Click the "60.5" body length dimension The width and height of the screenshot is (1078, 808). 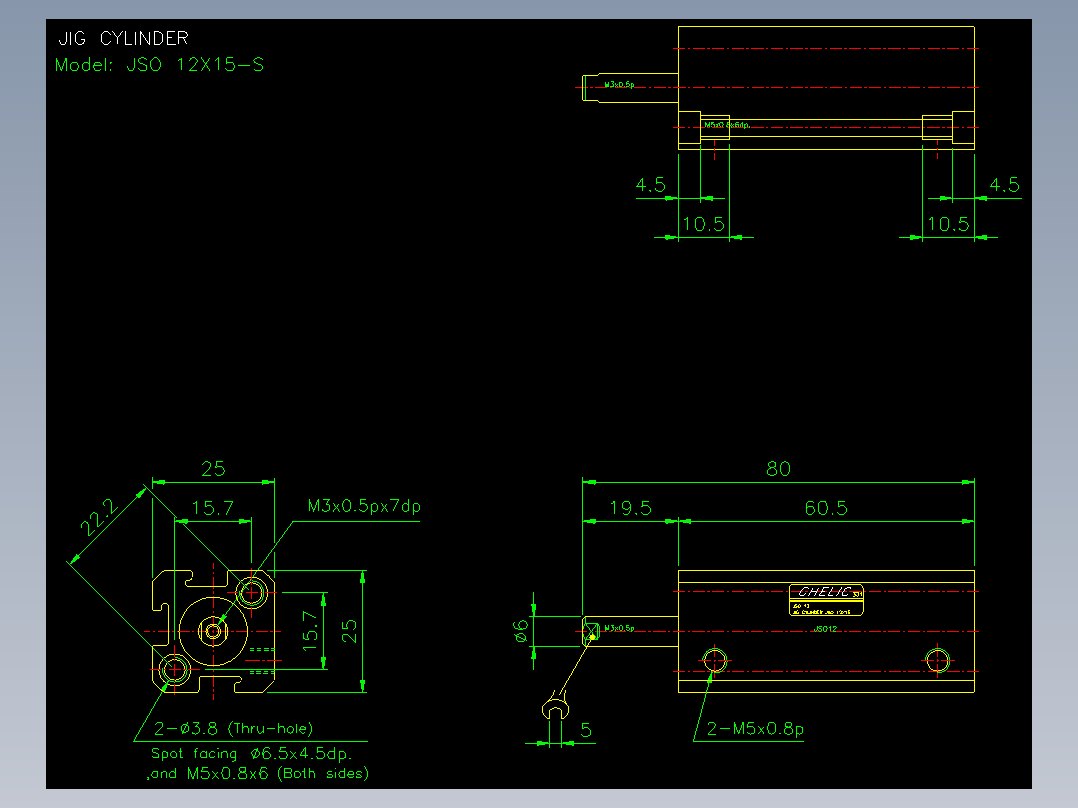pyautogui.click(x=826, y=508)
